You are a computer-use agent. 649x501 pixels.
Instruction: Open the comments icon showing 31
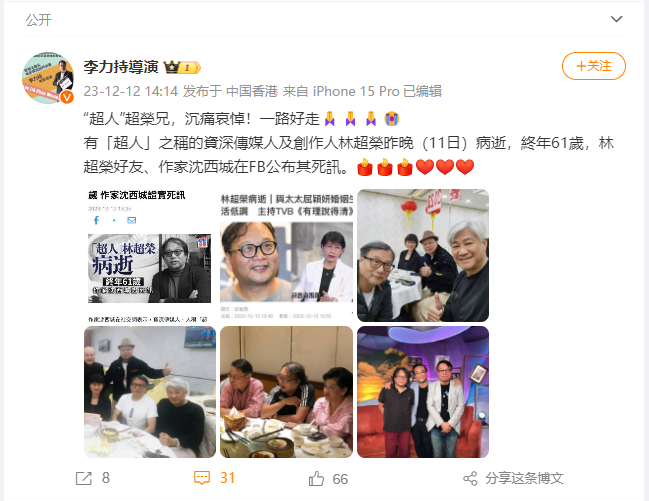(x=202, y=478)
